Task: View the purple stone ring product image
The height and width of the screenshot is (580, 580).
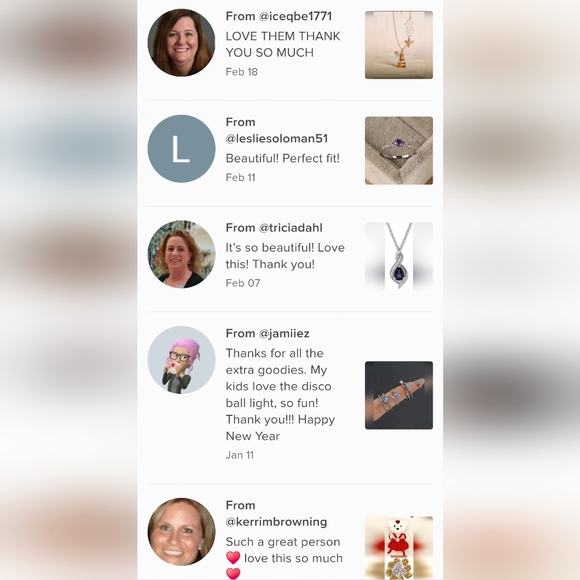Action: (x=399, y=151)
